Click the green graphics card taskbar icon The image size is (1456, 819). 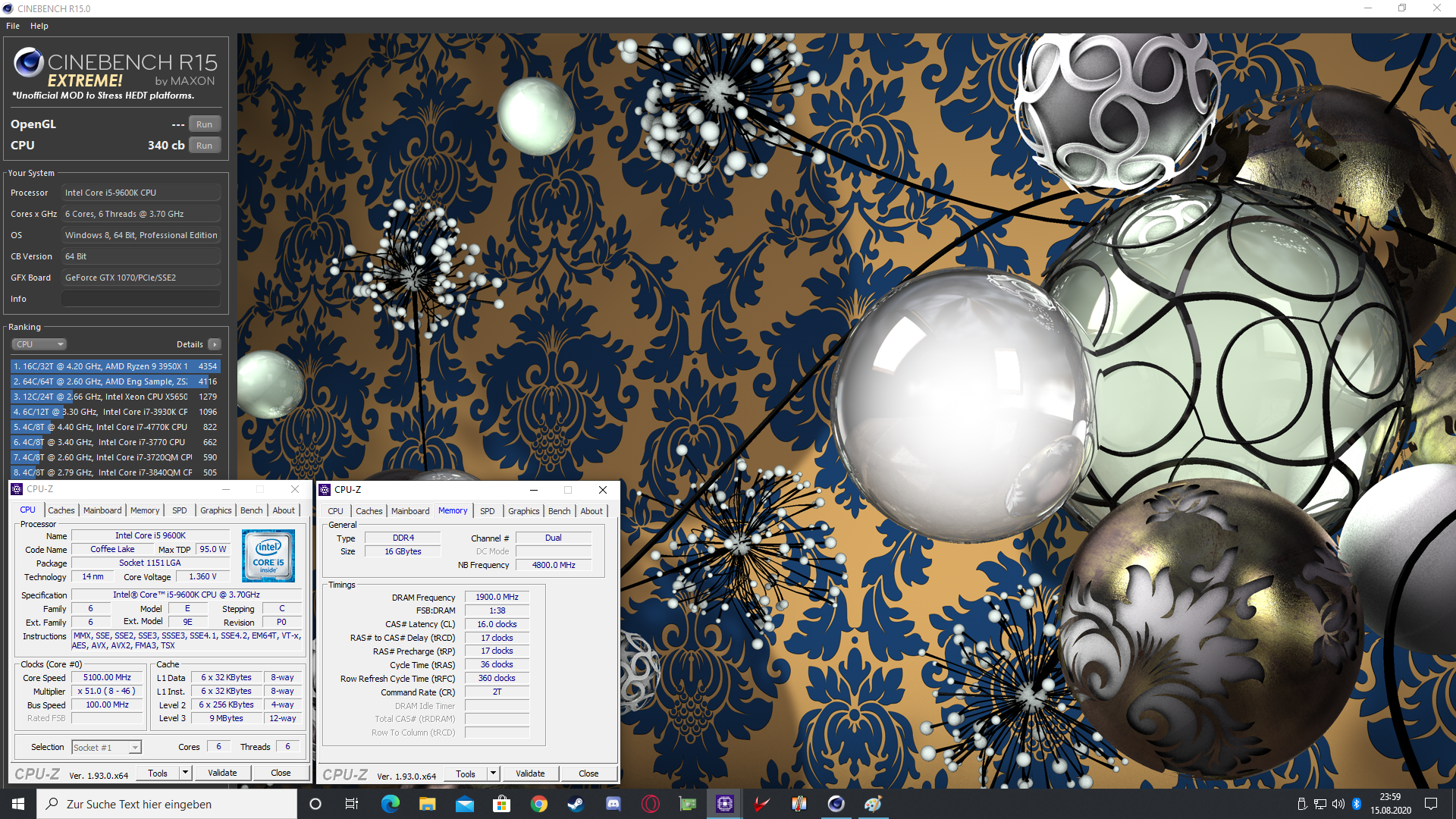click(687, 804)
